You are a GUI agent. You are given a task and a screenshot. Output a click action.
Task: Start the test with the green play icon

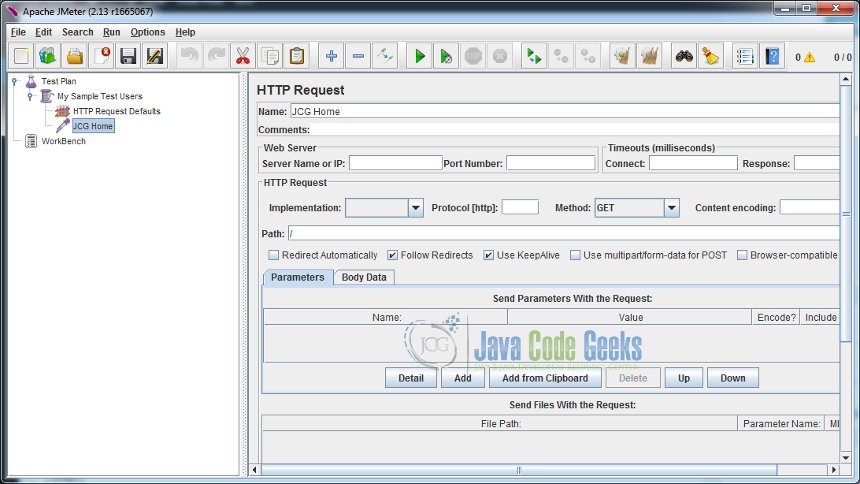click(420, 56)
